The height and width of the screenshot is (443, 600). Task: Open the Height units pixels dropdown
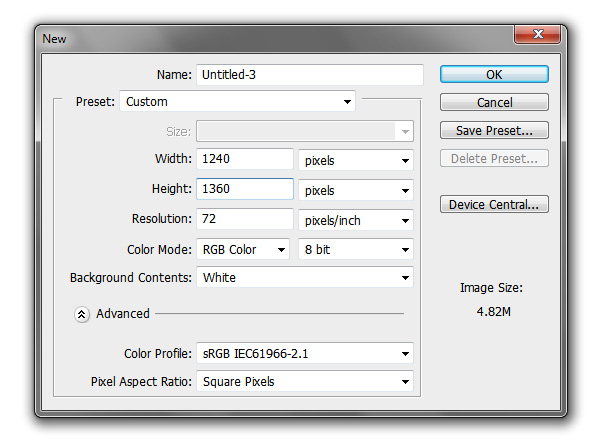[x=356, y=190]
